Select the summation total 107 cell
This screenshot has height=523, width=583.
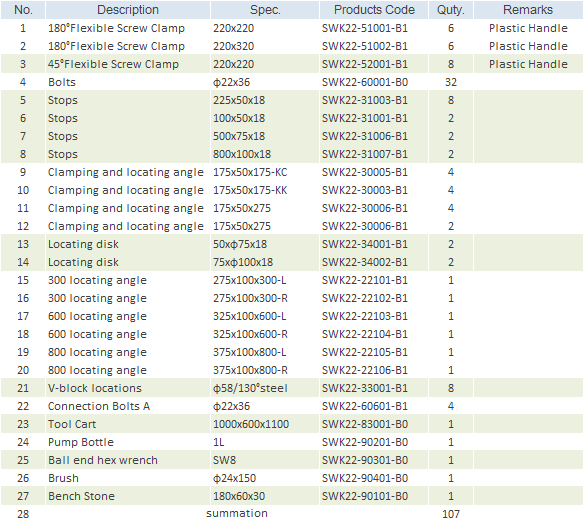tap(451, 514)
